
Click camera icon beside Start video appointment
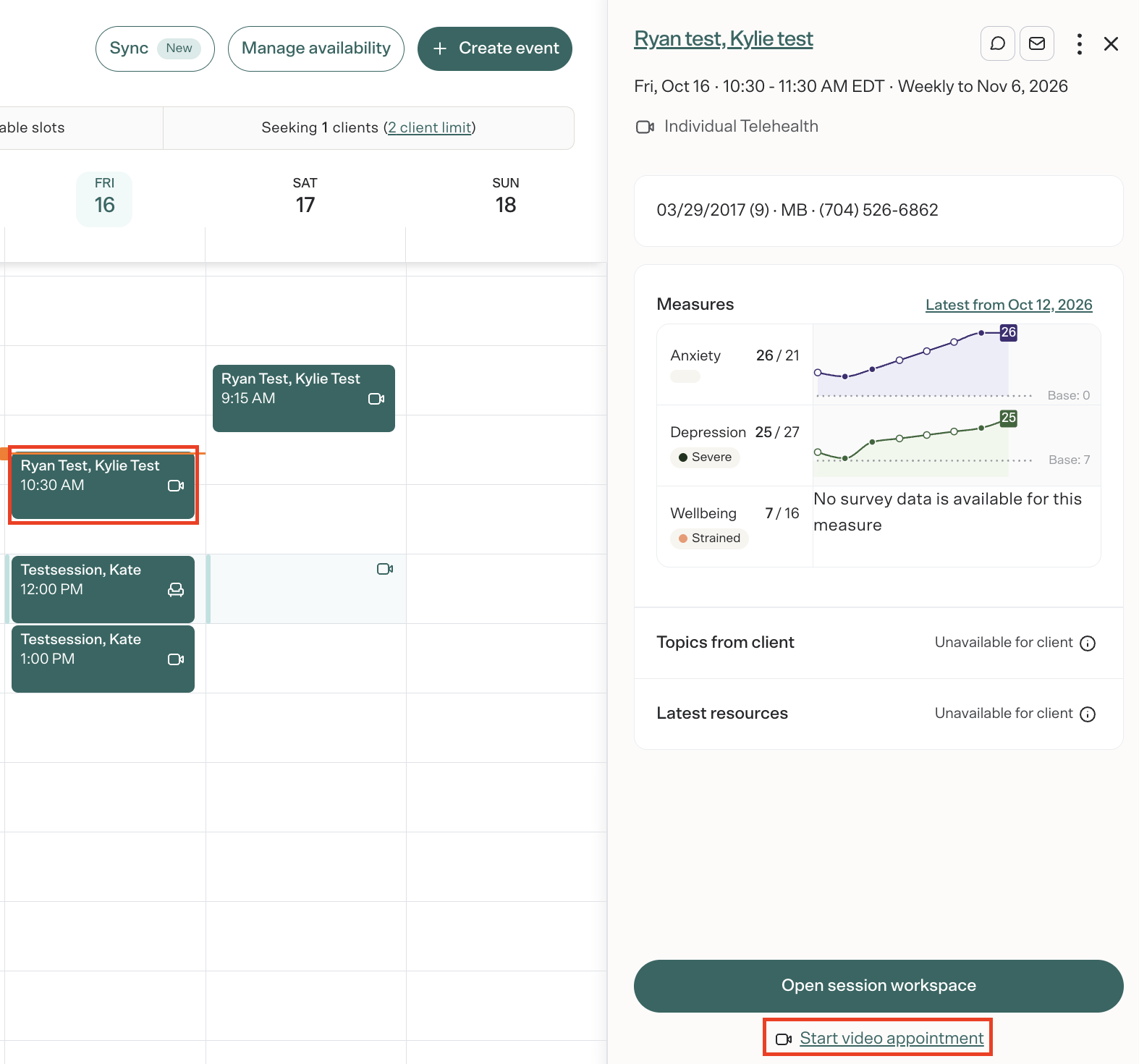pyautogui.click(x=784, y=1039)
